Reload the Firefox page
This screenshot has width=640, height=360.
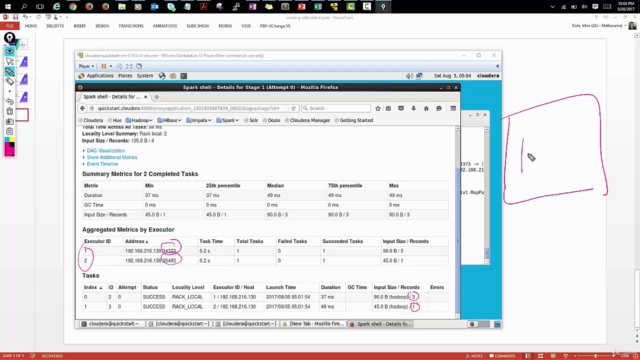coord(293,108)
